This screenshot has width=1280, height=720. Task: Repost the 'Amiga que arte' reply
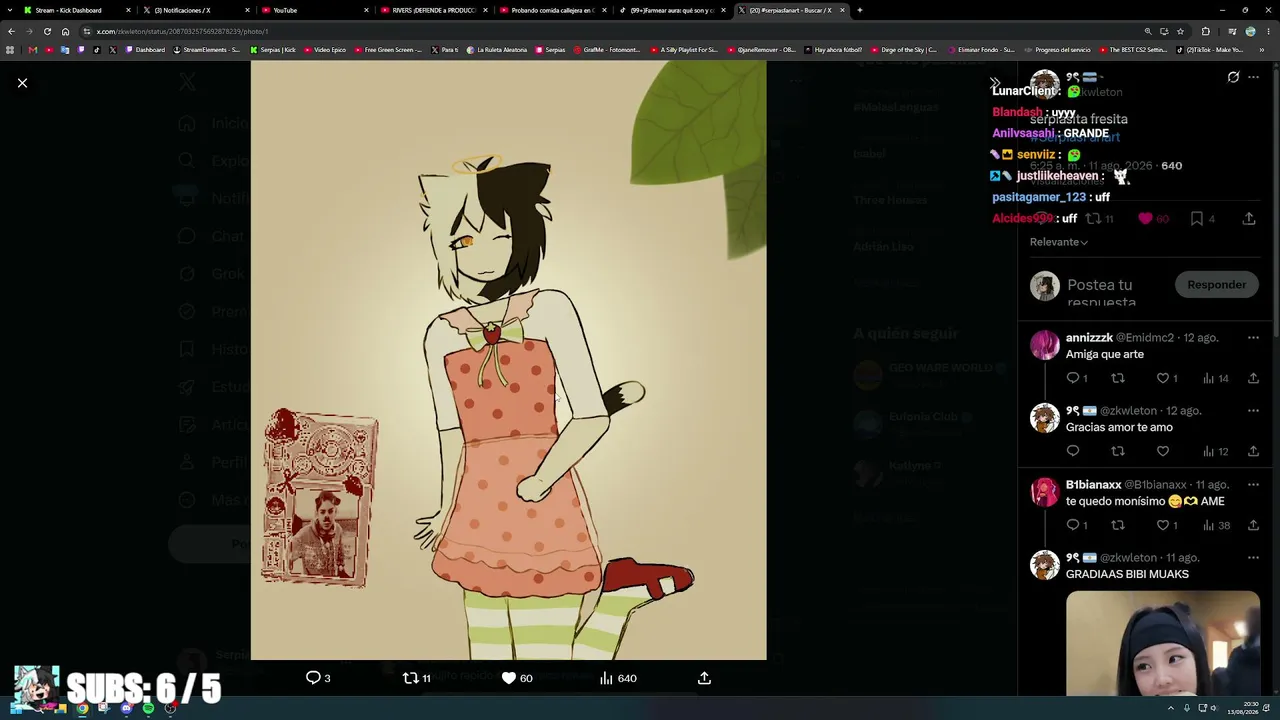1118,378
